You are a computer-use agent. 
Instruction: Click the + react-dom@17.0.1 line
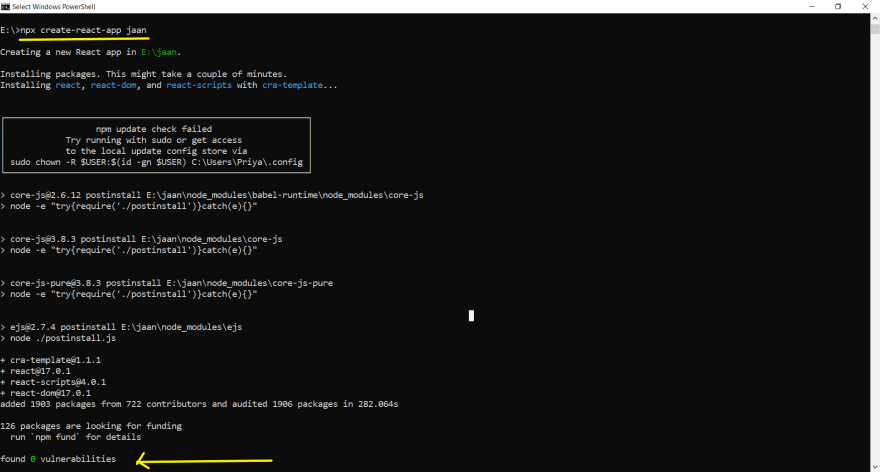coord(45,393)
